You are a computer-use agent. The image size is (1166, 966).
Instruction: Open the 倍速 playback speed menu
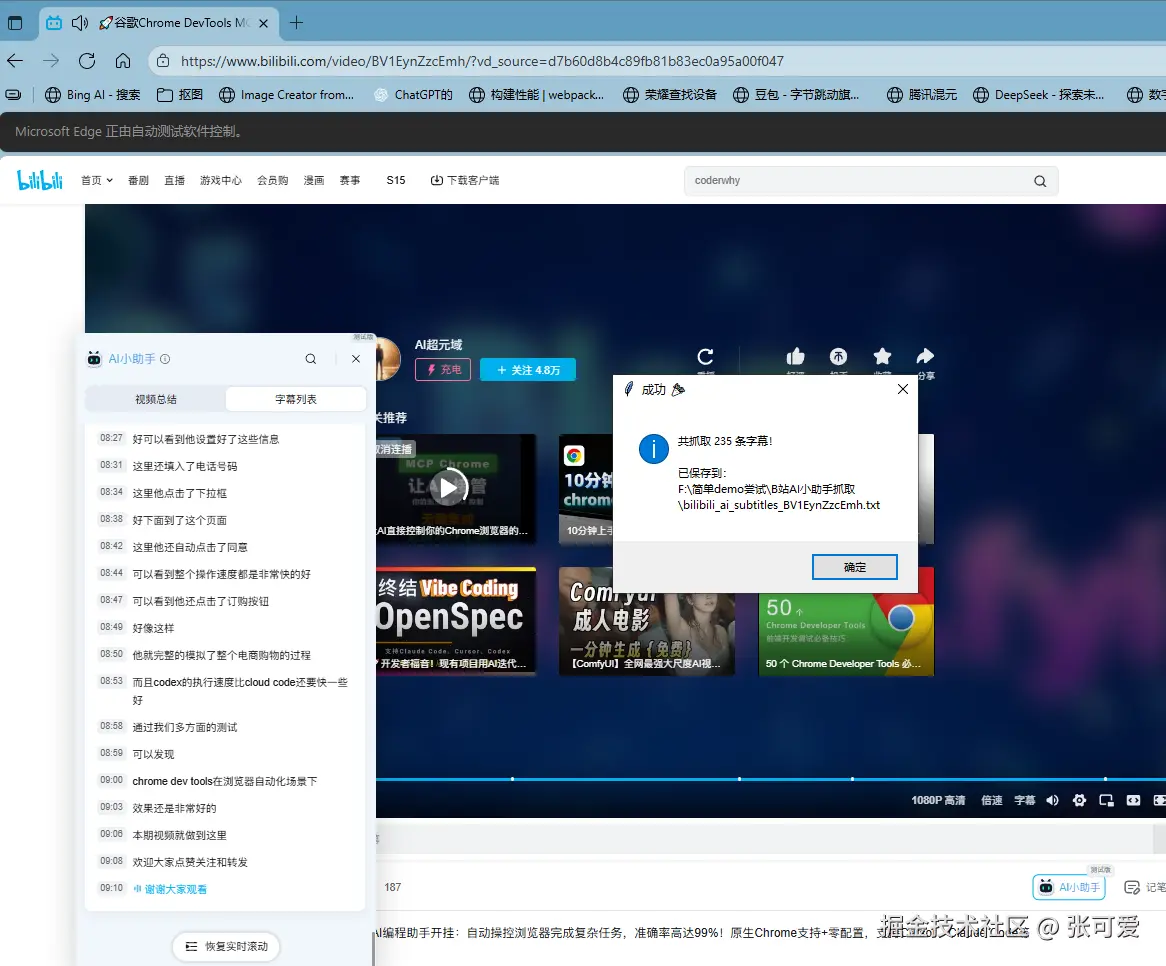point(991,800)
